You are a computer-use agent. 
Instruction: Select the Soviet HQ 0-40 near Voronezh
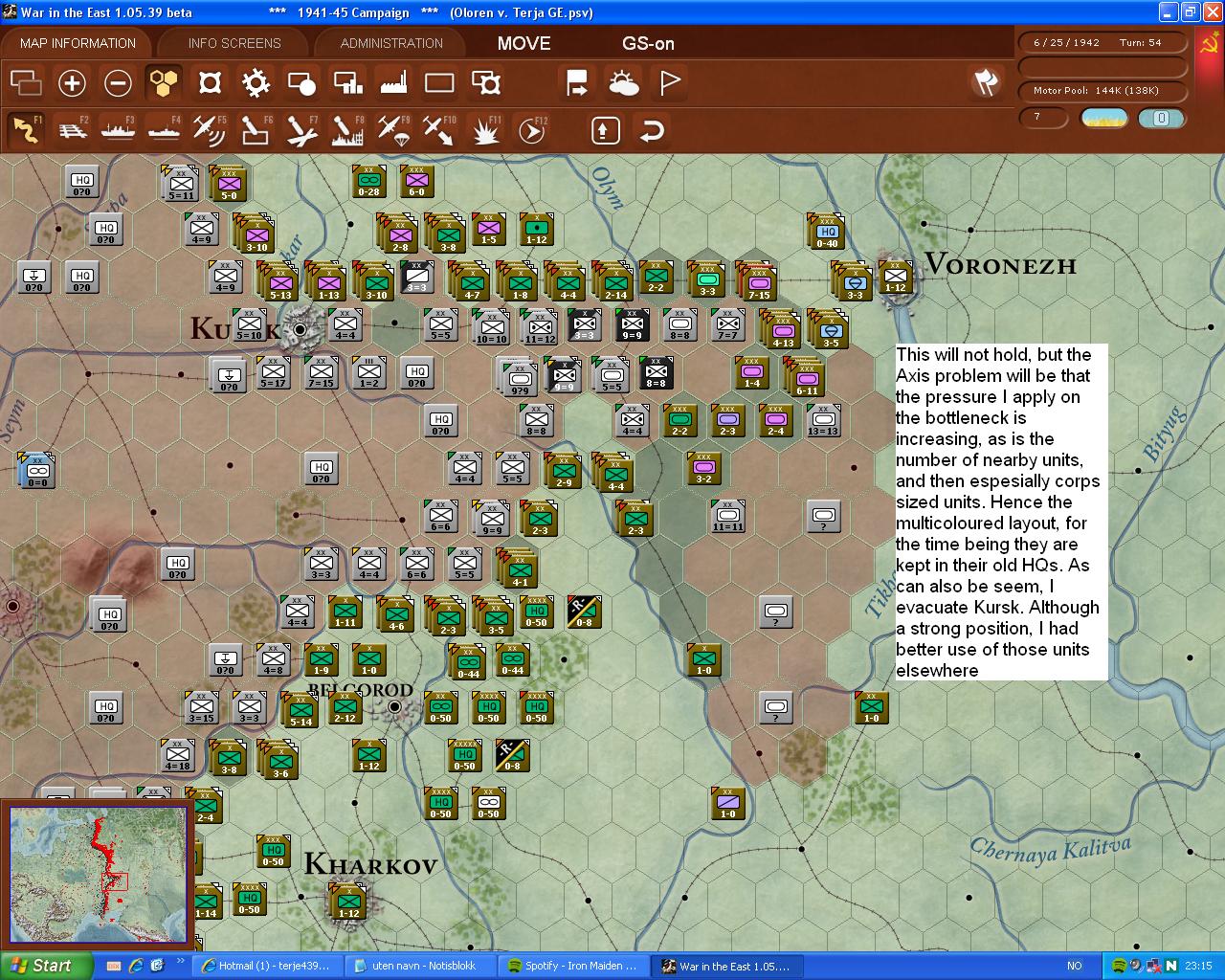[827, 231]
